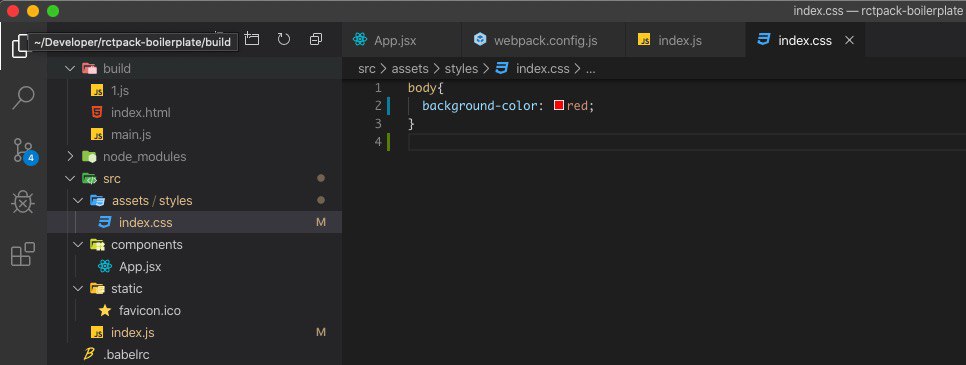
Task: Open the Explorer view in activity bar
Action: pyautogui.click(x=19, y=46)
